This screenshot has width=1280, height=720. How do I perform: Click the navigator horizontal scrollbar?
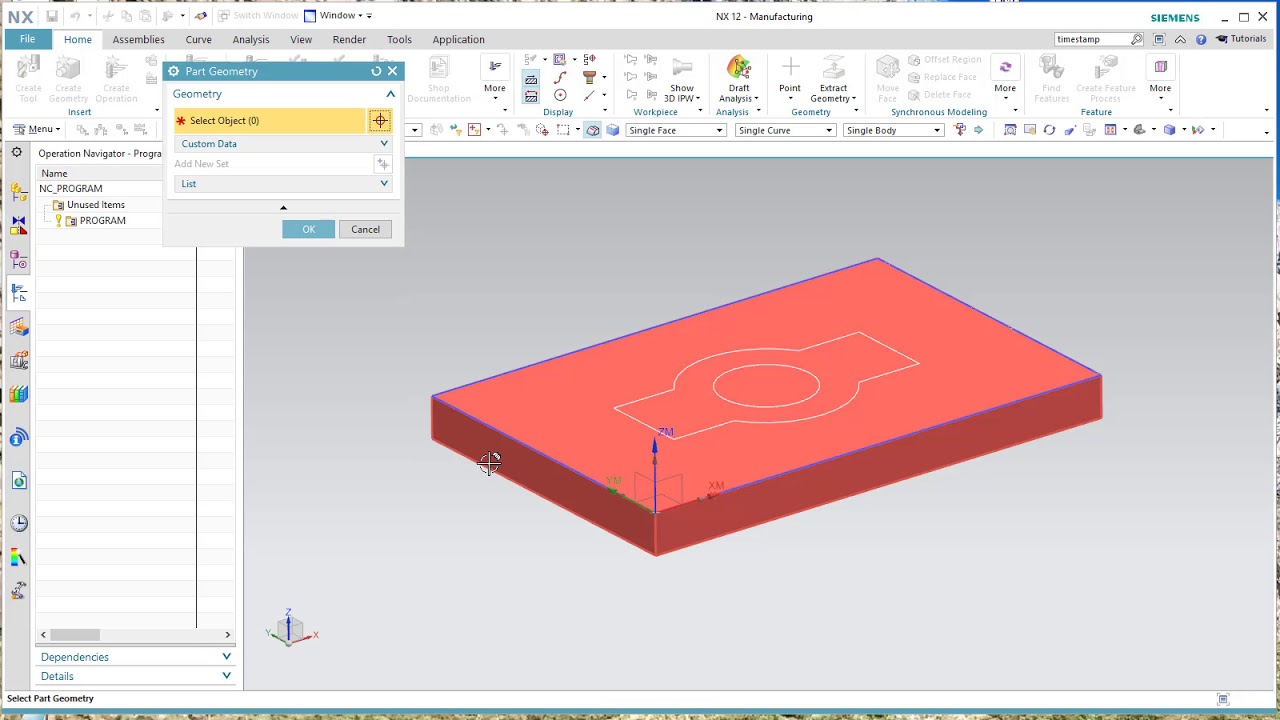[75, 634]
